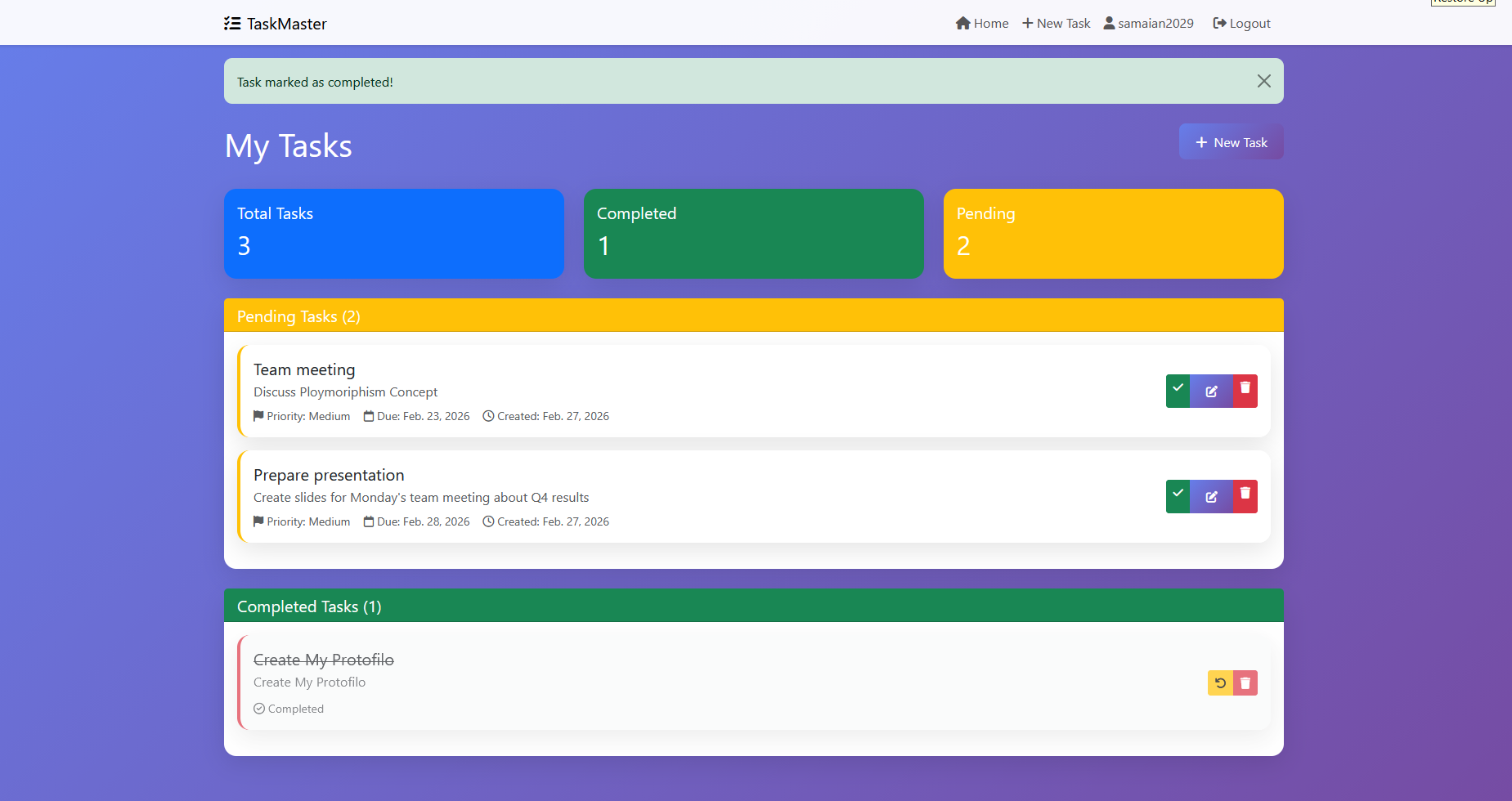Open the user profile icon for samaian2029
This screenshot has height=801, width=1512.
(1108, 23)
